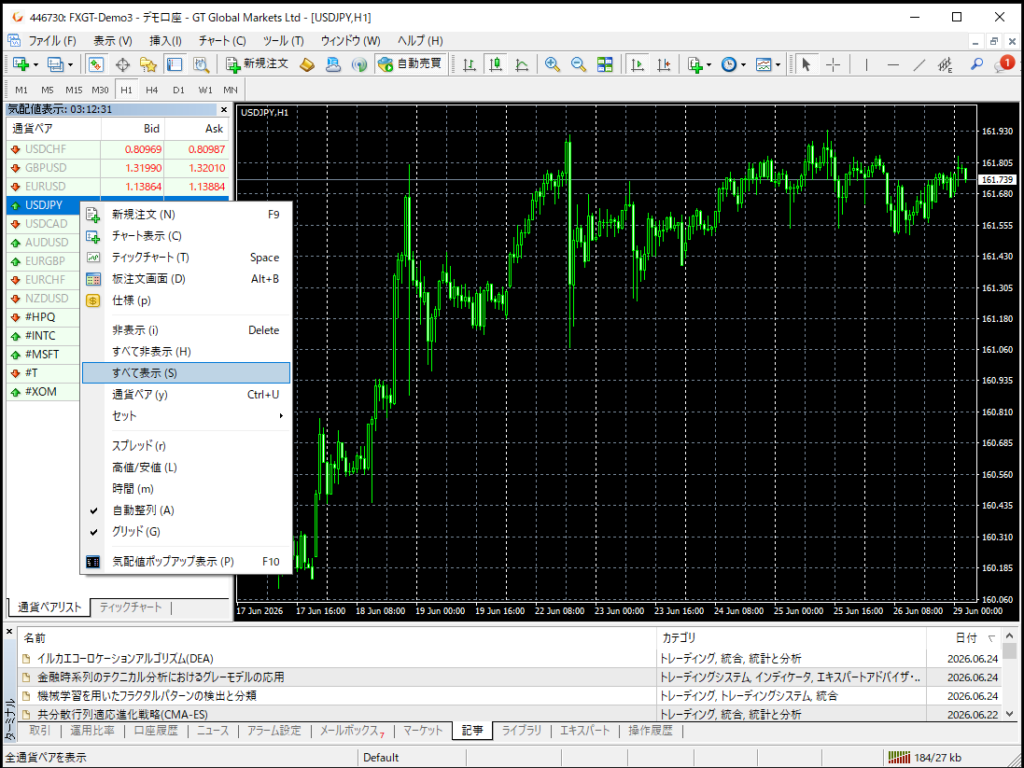Select the H4 timeframe button
The image size is (1024, 768).
point(152,89)
